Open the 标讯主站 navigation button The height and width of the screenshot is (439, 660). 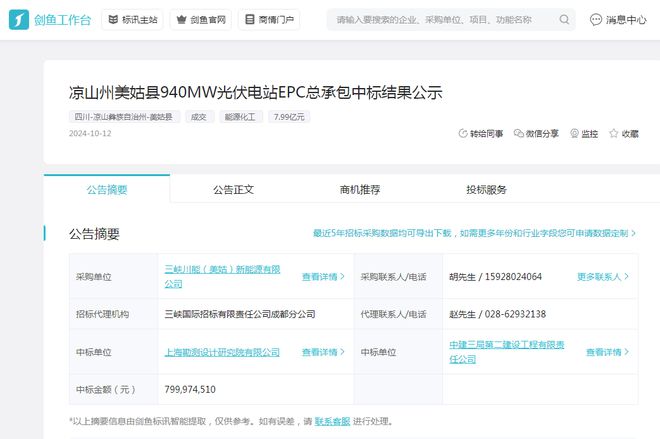(x=133, y=19)
